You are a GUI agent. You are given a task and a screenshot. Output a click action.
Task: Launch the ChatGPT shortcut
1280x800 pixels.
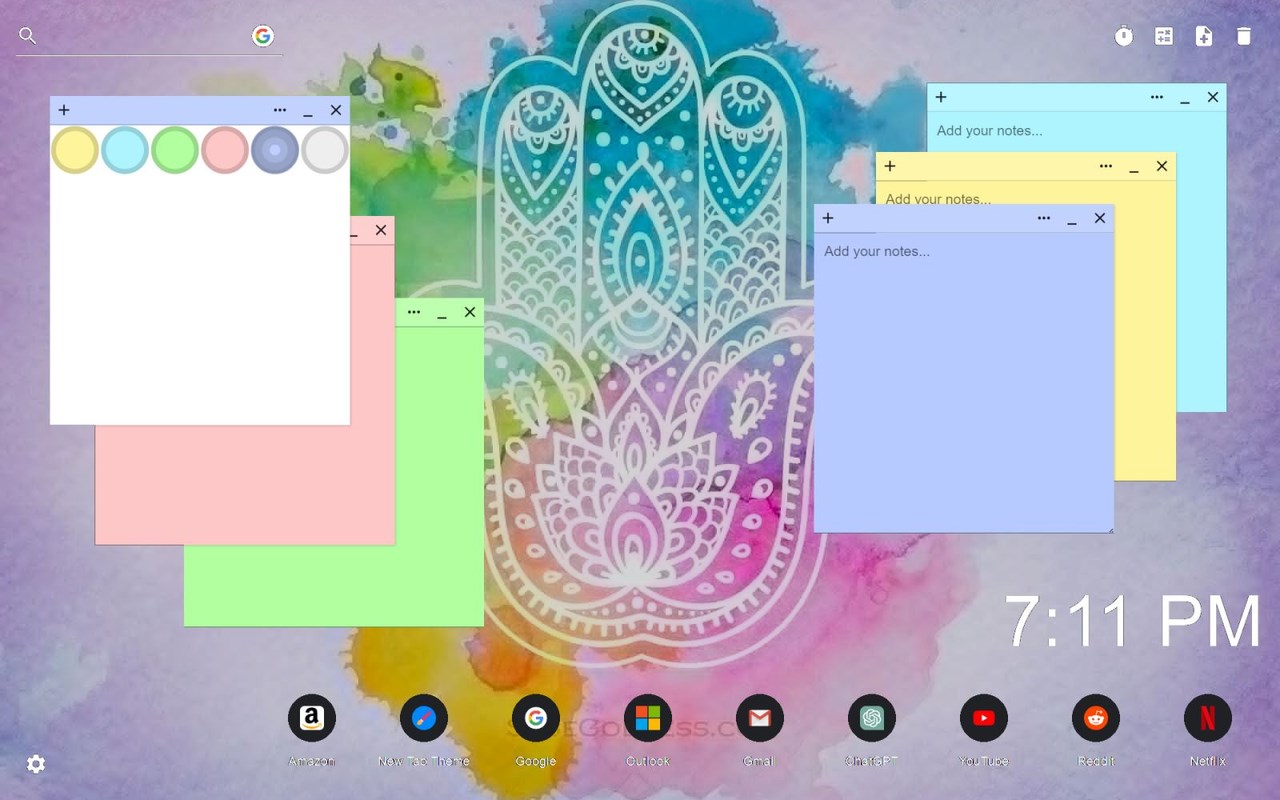point(872,718)
